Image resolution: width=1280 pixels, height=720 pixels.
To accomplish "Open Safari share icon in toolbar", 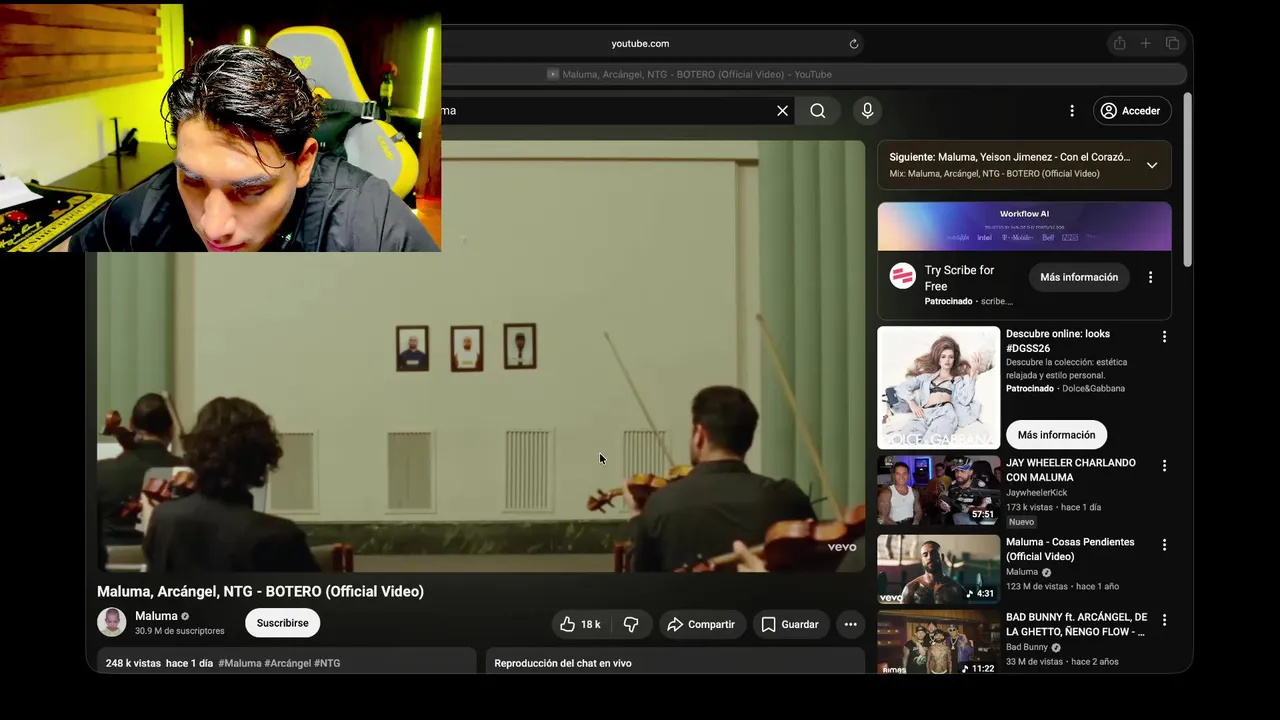I will click(x=1119, y=44).
